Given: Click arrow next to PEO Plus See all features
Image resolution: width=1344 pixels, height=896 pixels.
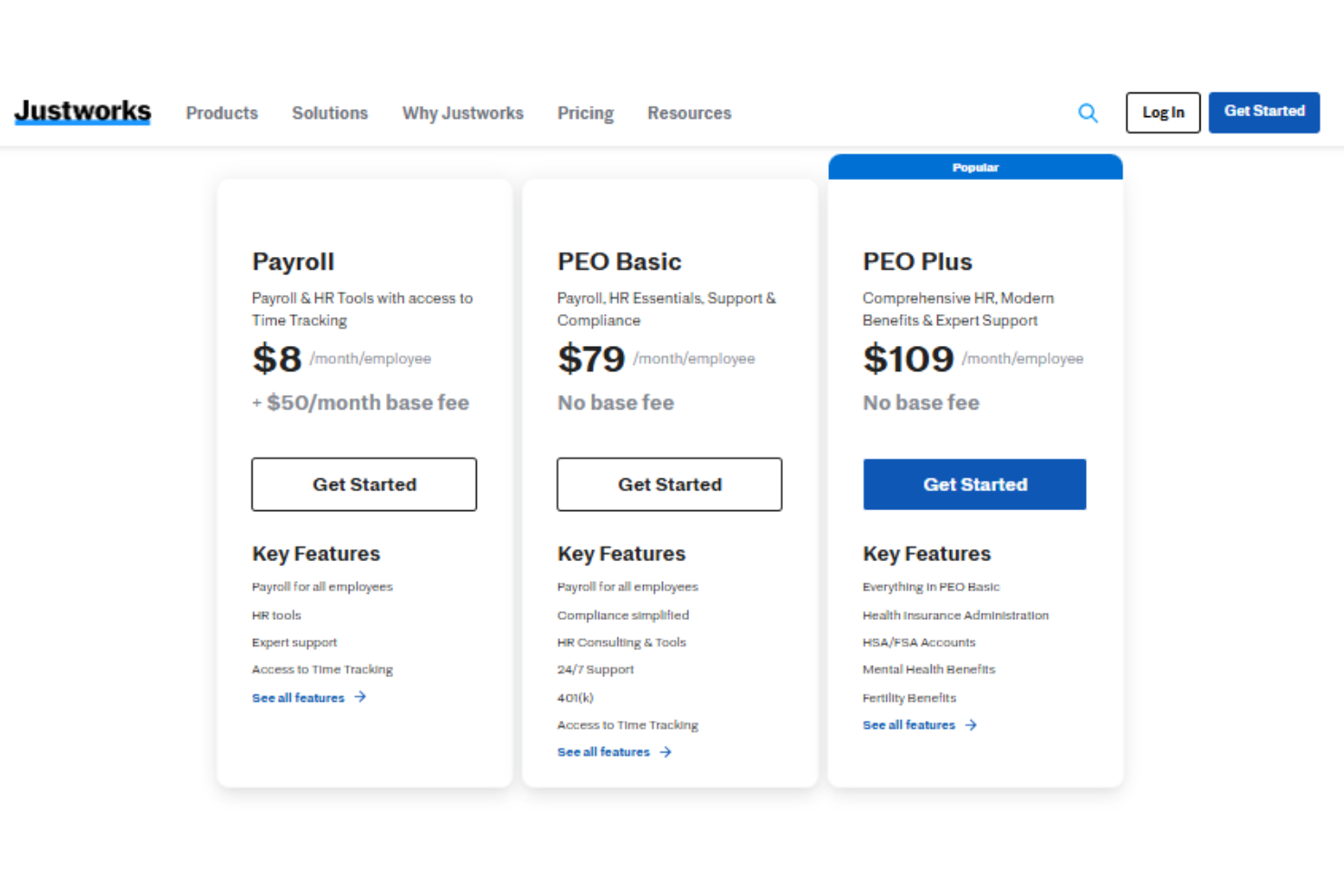Looking at the screenshot, I should [x=971, y=724].
